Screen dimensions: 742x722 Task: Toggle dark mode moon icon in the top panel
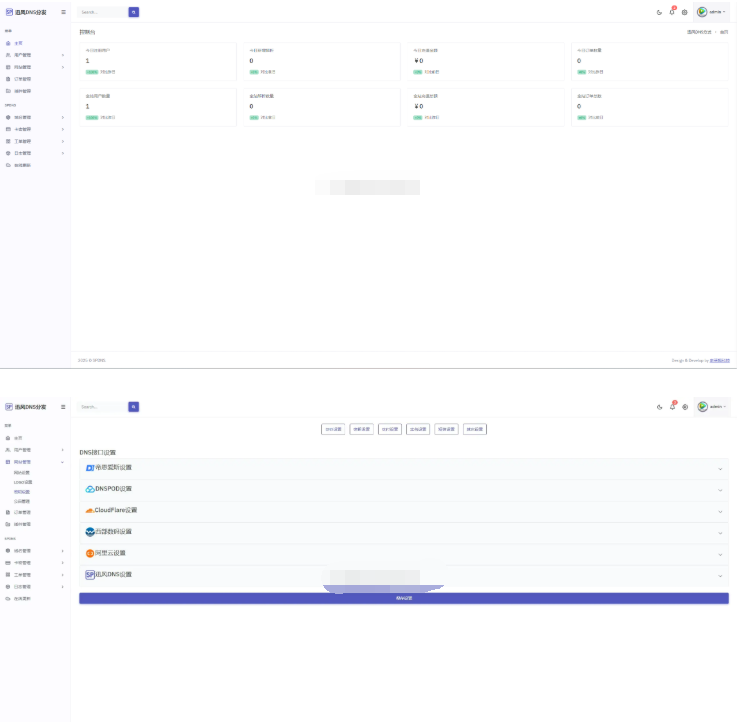pos(659,12)
